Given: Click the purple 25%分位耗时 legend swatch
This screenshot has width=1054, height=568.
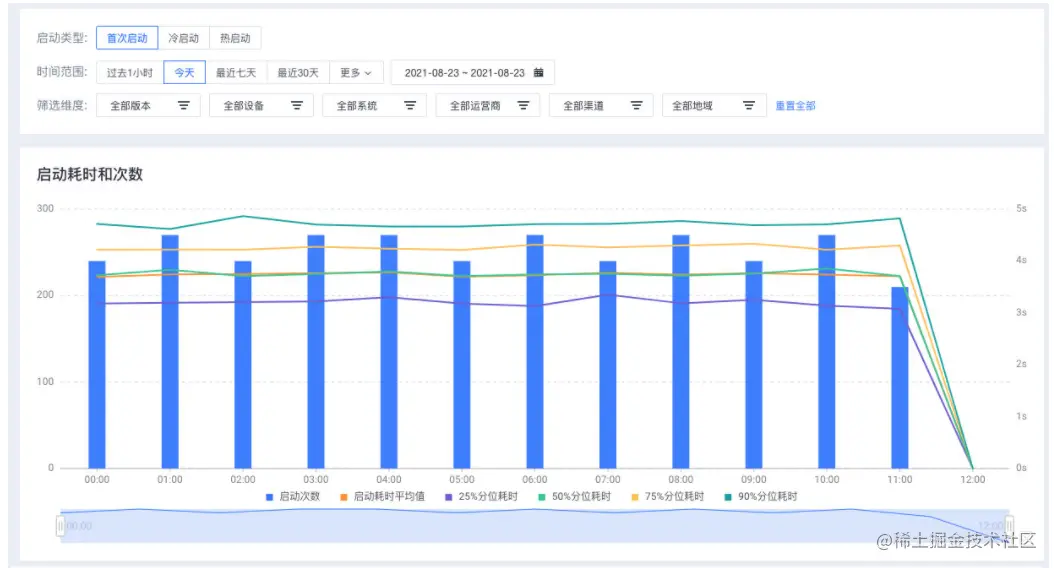Looking at the screenshot, I should pyautogui.click(x=448, y=497).
